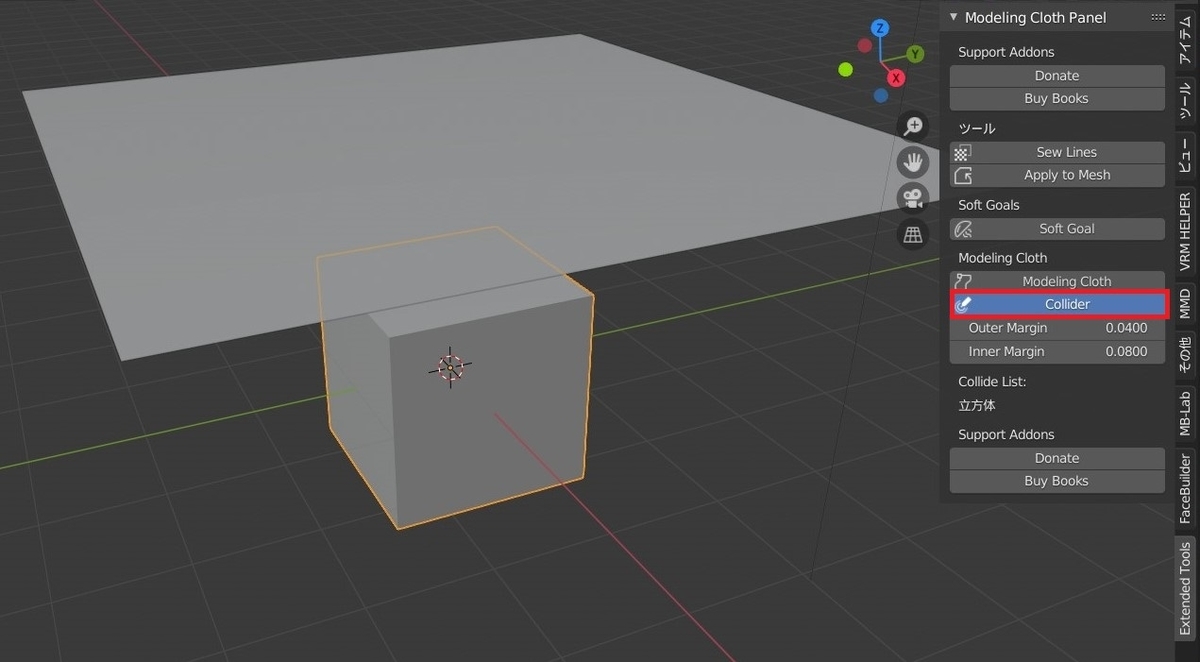Click the upper Buy Books button
The width and height of the screenshot is (1200, 662).
coord(1057,99)
